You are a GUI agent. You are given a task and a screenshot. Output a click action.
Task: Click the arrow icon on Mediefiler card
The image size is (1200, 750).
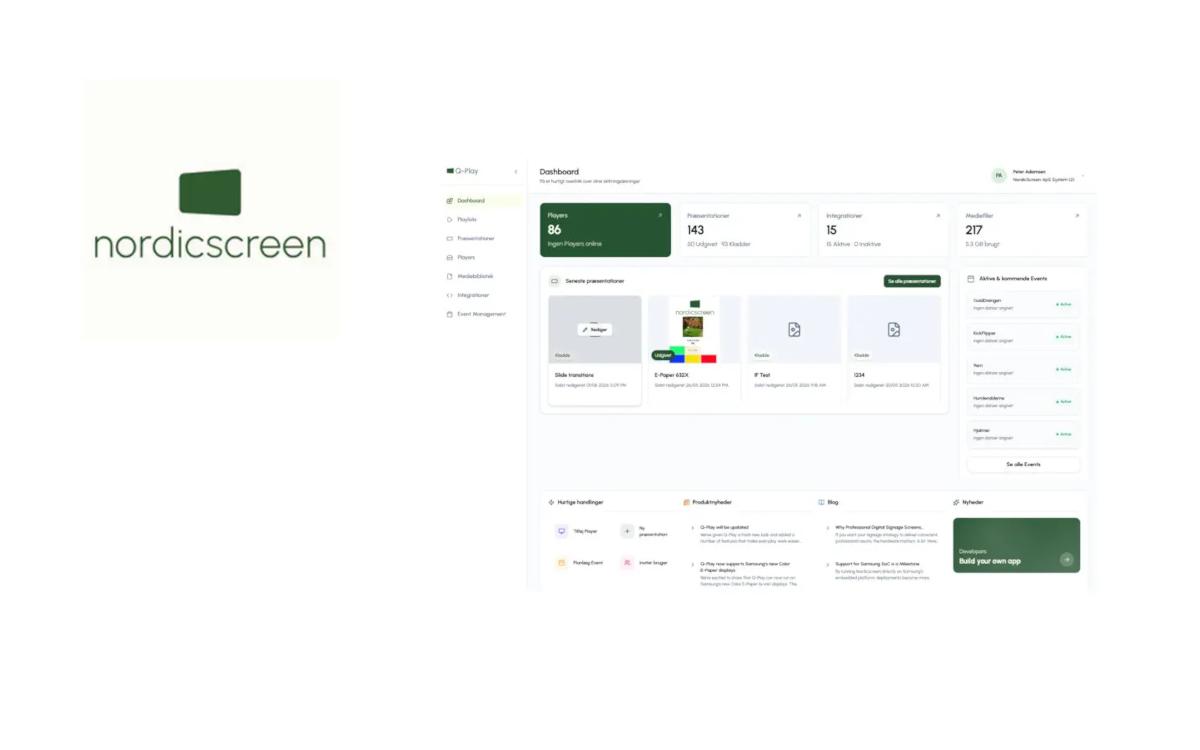1077,215
